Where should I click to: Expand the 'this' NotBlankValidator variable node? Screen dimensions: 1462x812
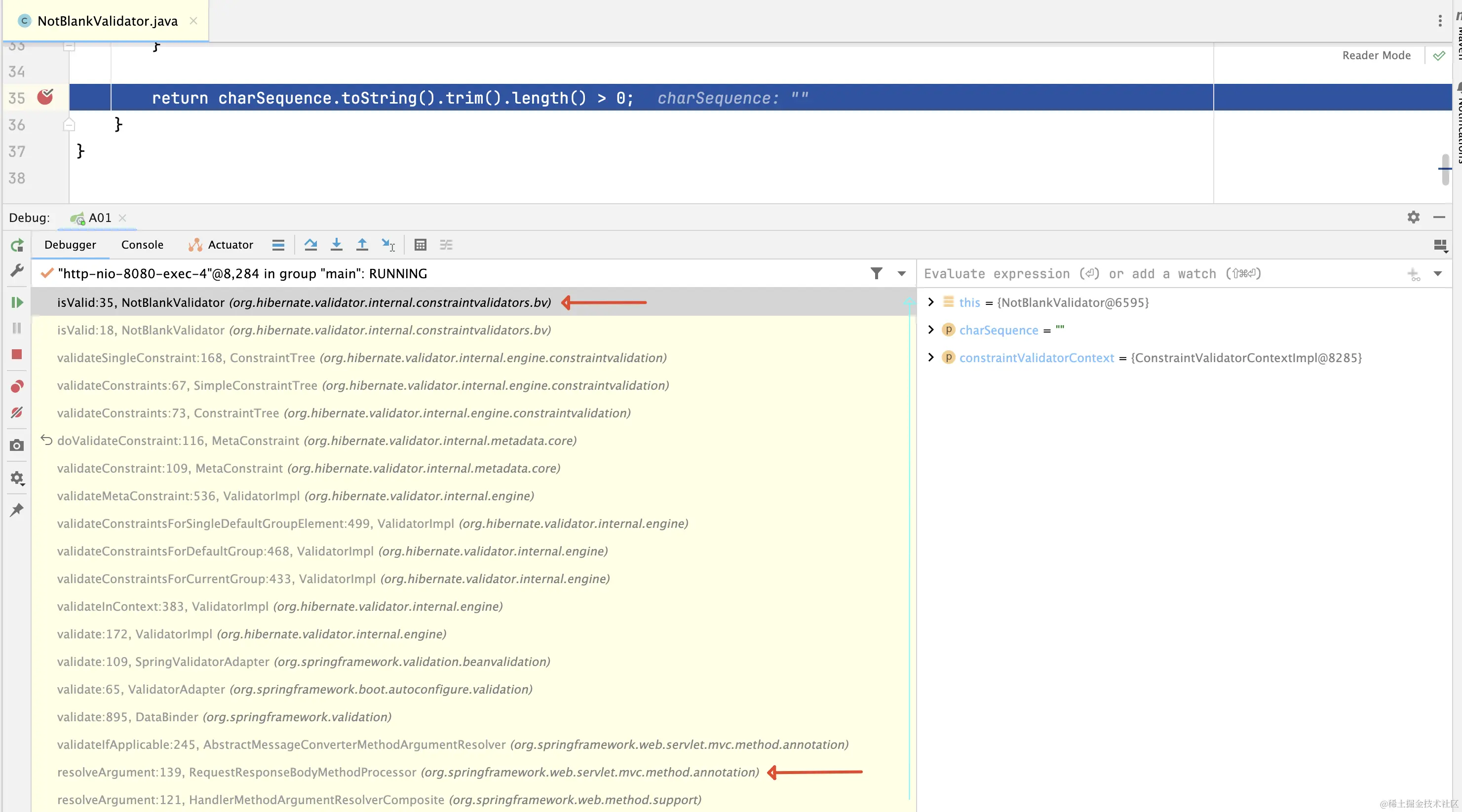(x=931, y=302)
